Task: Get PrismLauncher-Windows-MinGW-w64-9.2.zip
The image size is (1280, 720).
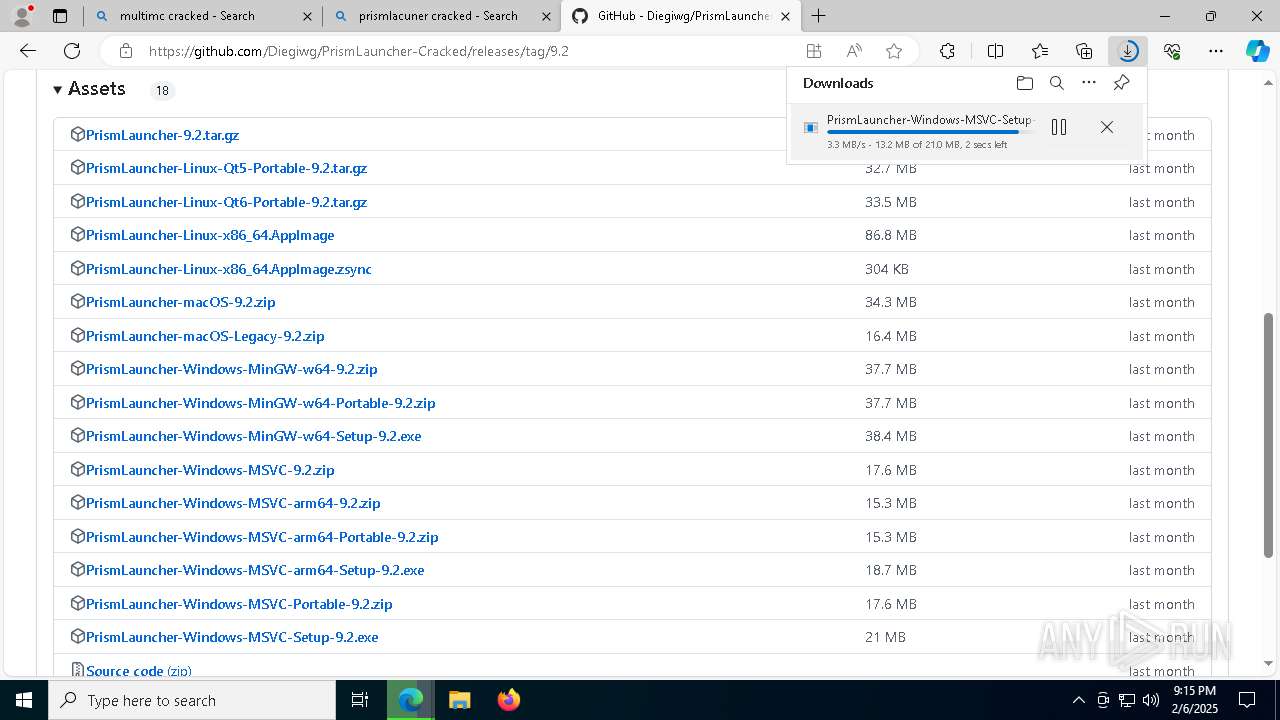Action: [x=231, y=369]
